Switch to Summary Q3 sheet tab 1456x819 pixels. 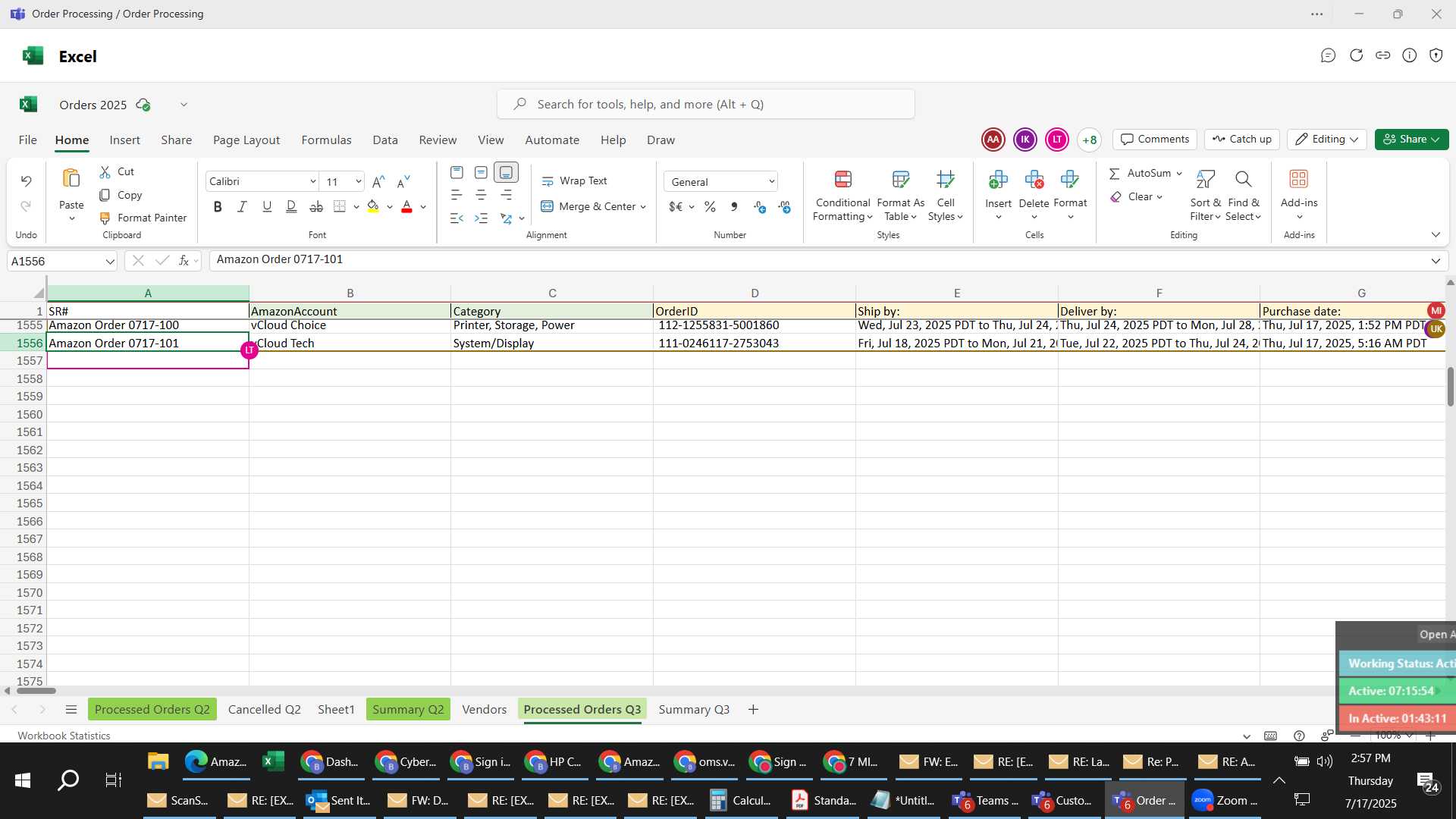point(694,709)
